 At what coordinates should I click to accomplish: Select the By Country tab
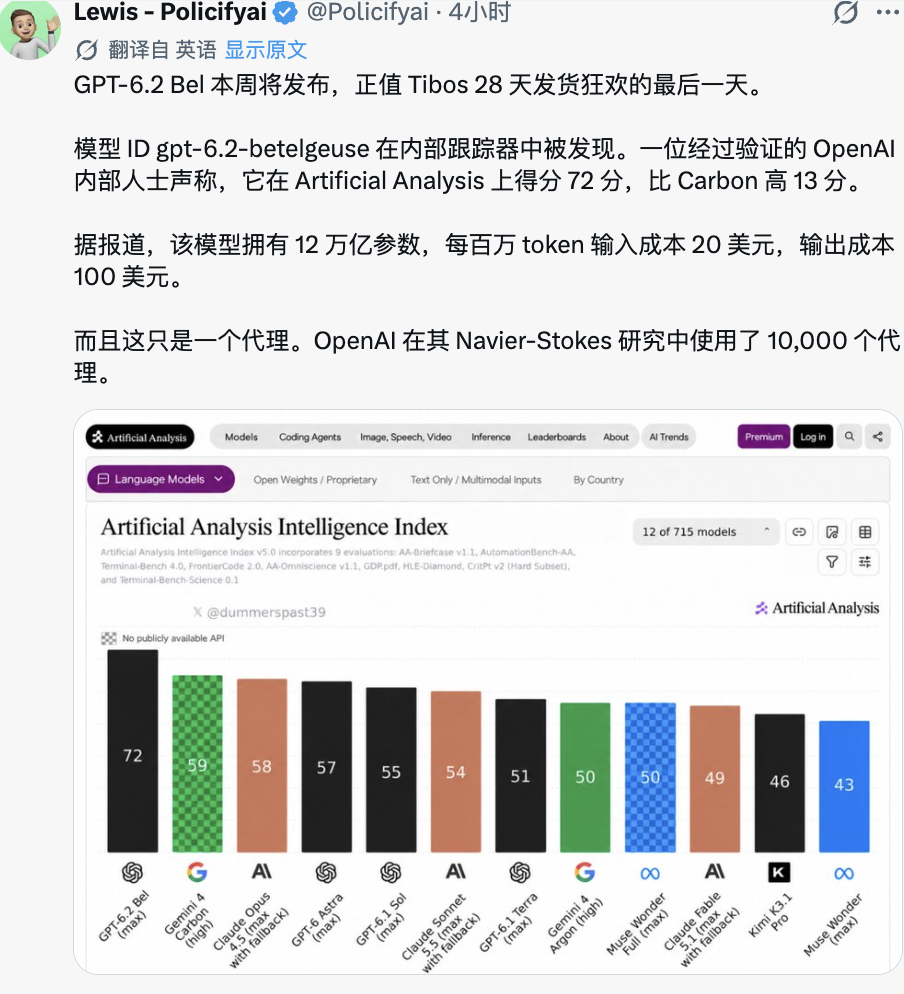[x=598, y=480]
